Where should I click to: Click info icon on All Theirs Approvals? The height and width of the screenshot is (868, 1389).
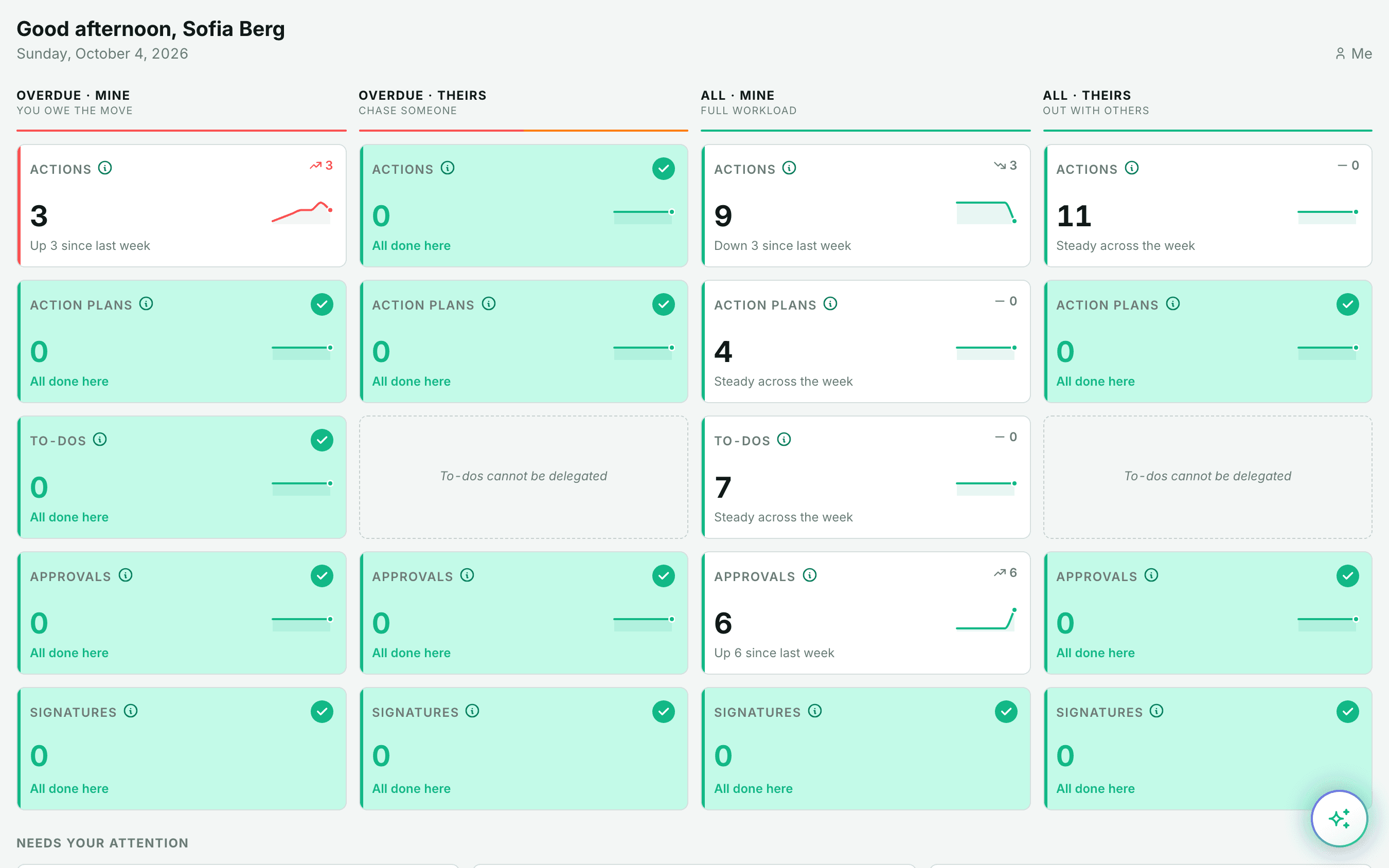click(1151, 575)
